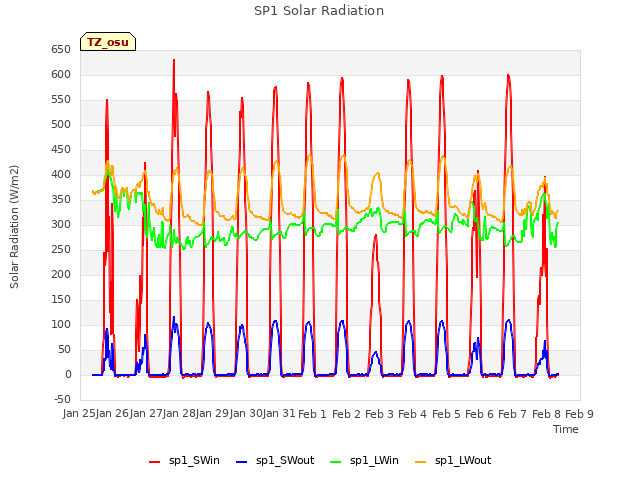
Task: Click the Jan 31 date tick label
Action: 279,414
